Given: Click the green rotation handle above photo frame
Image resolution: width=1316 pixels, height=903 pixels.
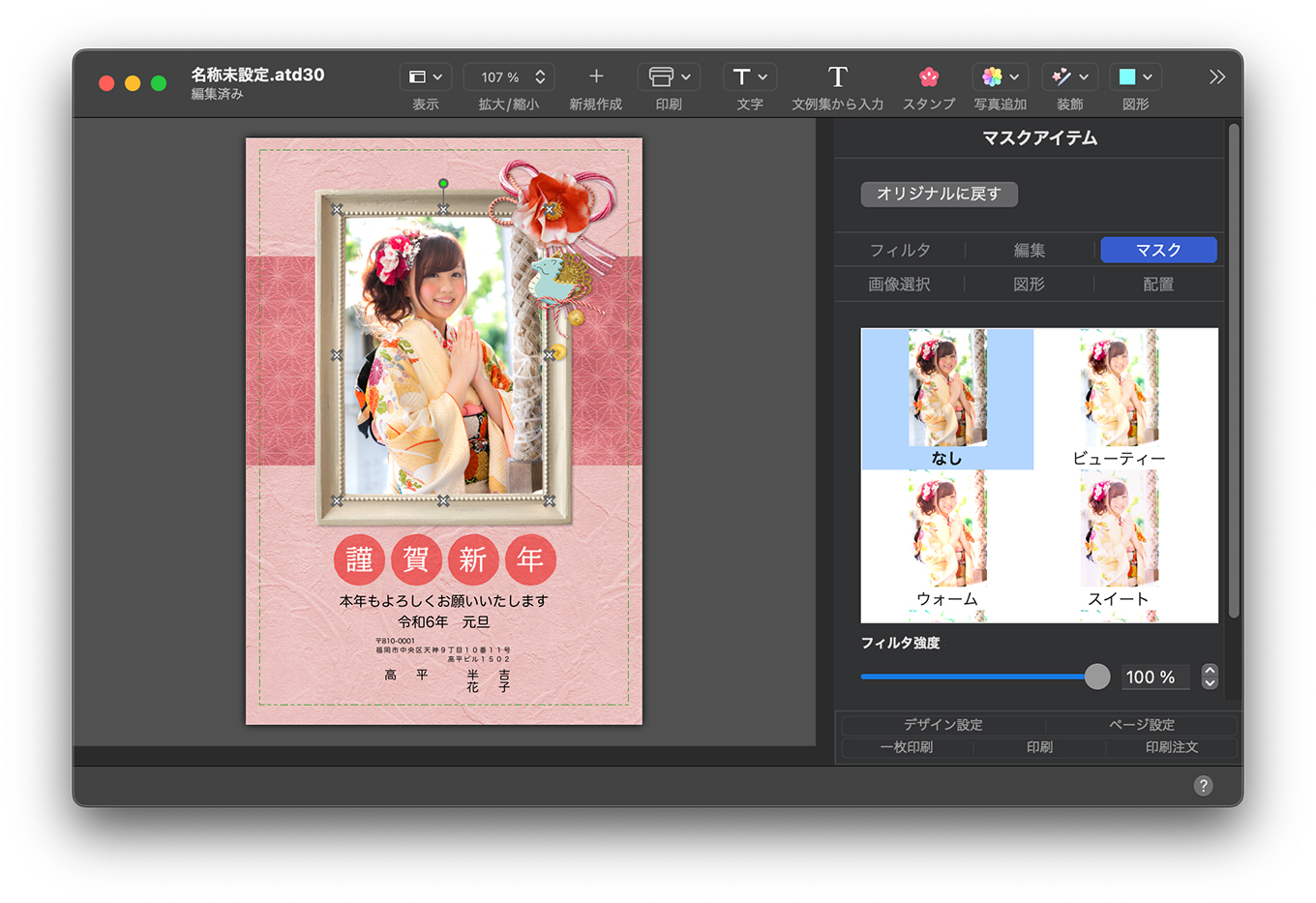Looking at the screenshot, I should (x=443, y=183).
